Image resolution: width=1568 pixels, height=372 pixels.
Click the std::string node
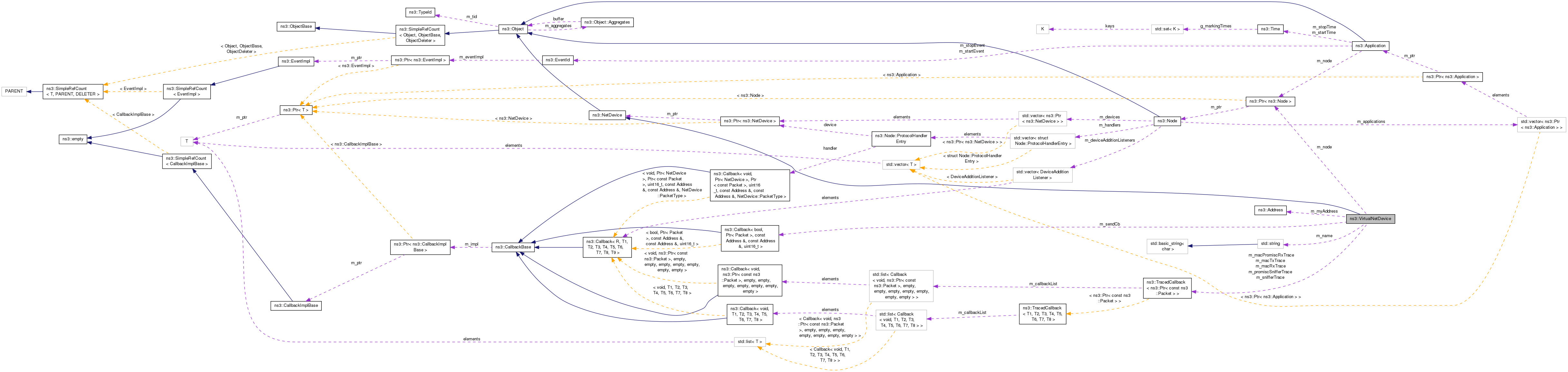pos(1270,244)
